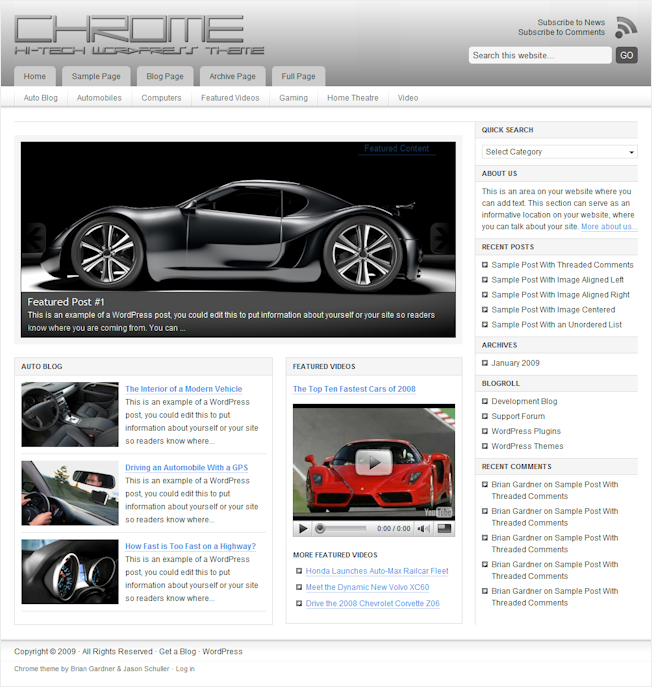652x687 pixels.
Task: Open Get a Blog footer link
Action: pyautogui.click(x=177, y=652)
